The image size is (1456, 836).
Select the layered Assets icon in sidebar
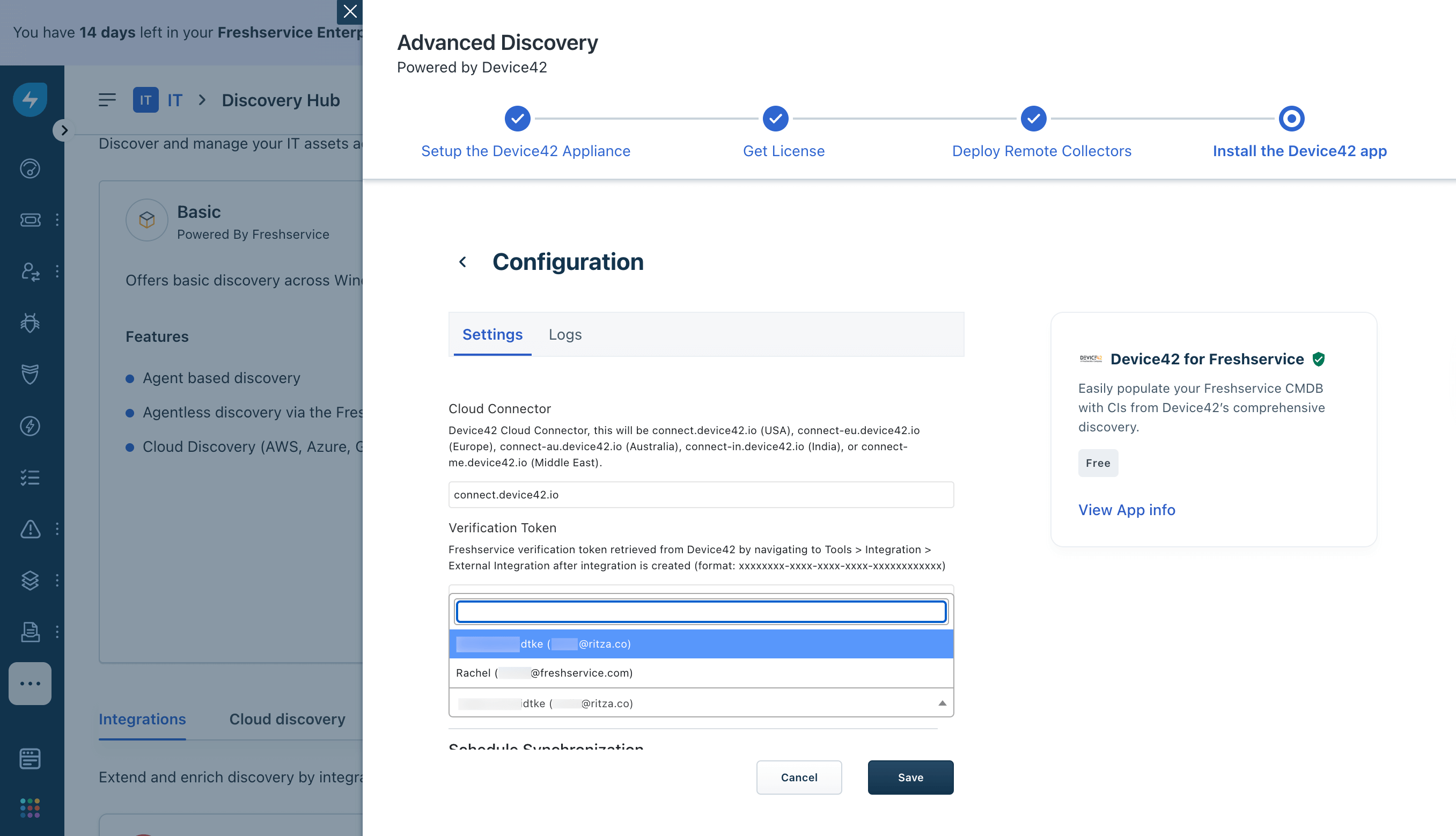click(x=30, y=580)
